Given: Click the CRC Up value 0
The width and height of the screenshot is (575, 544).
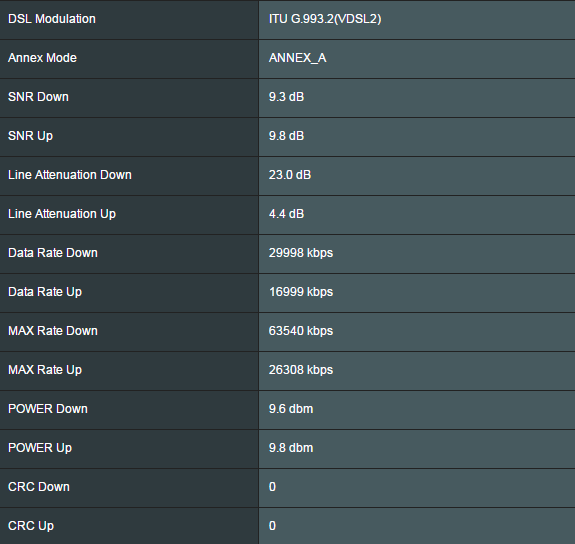Looking at the screenshot, I should pos(272,526).
